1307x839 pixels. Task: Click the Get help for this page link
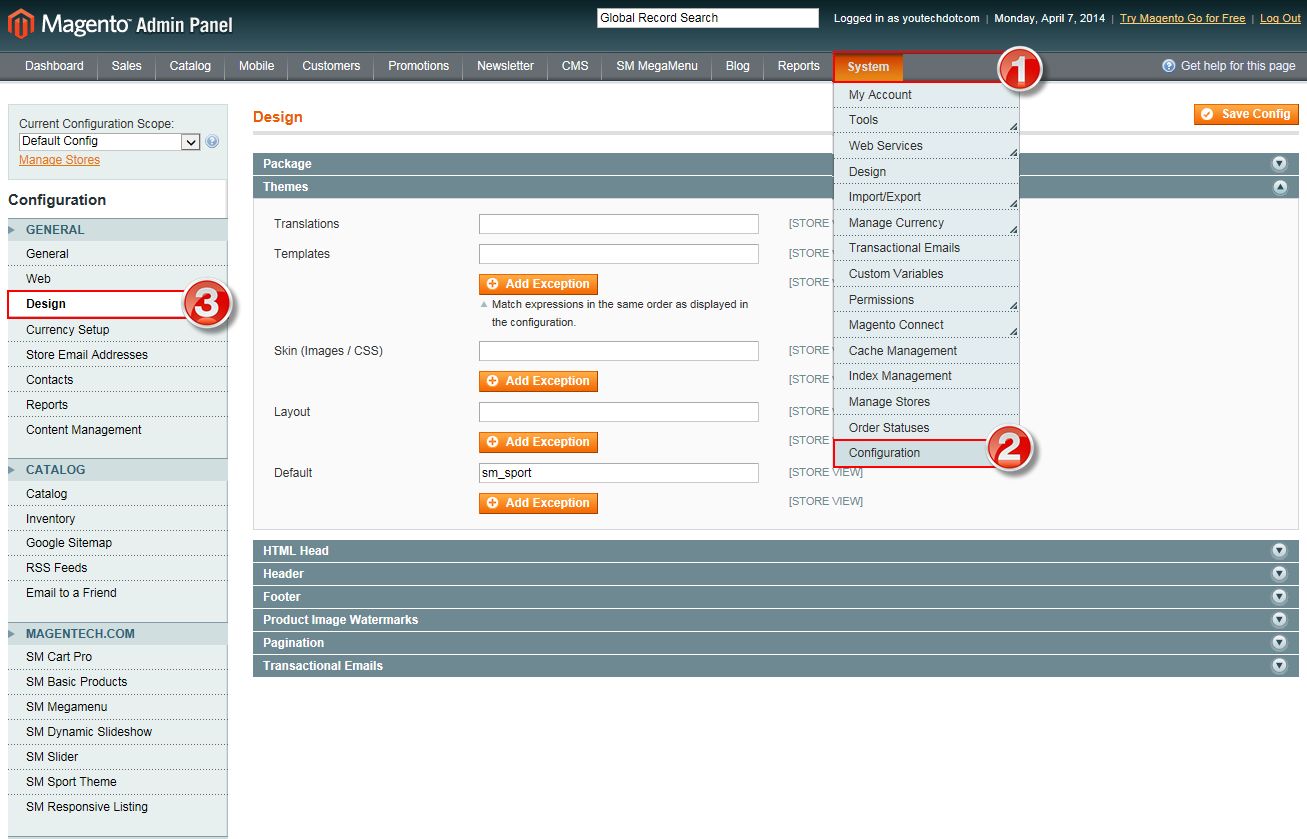click(1238, 66)
